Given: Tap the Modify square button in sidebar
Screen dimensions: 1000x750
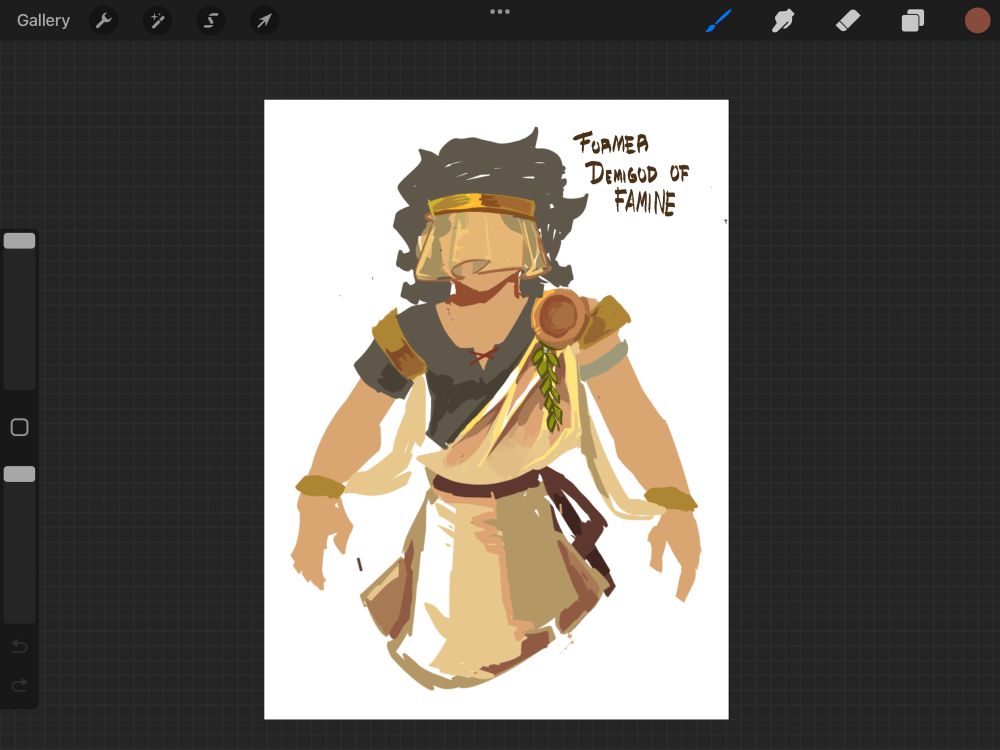Looking at the screenshot, I should pos(19,427).
